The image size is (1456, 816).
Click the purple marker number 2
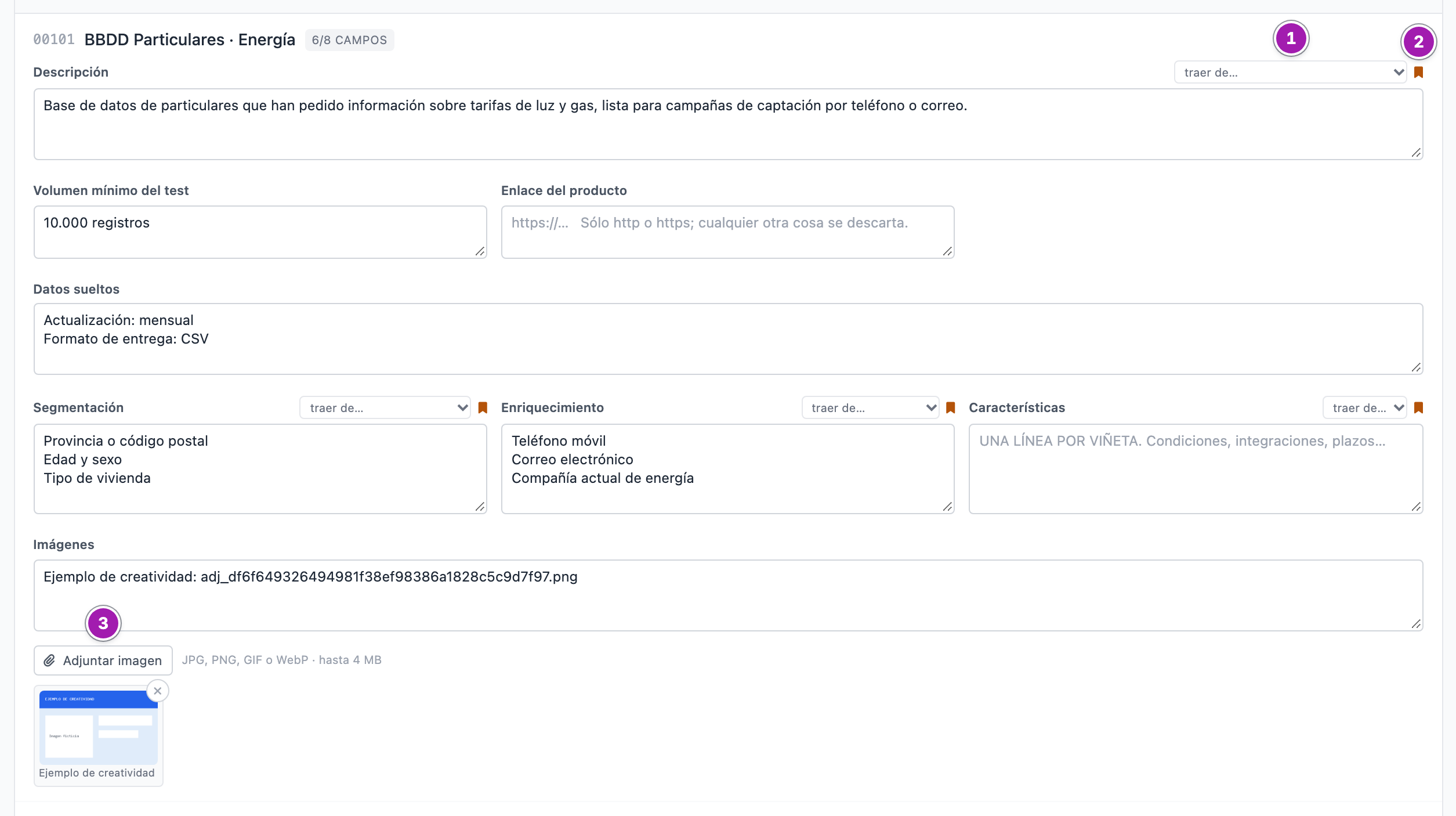click(x=1418, y=42)
